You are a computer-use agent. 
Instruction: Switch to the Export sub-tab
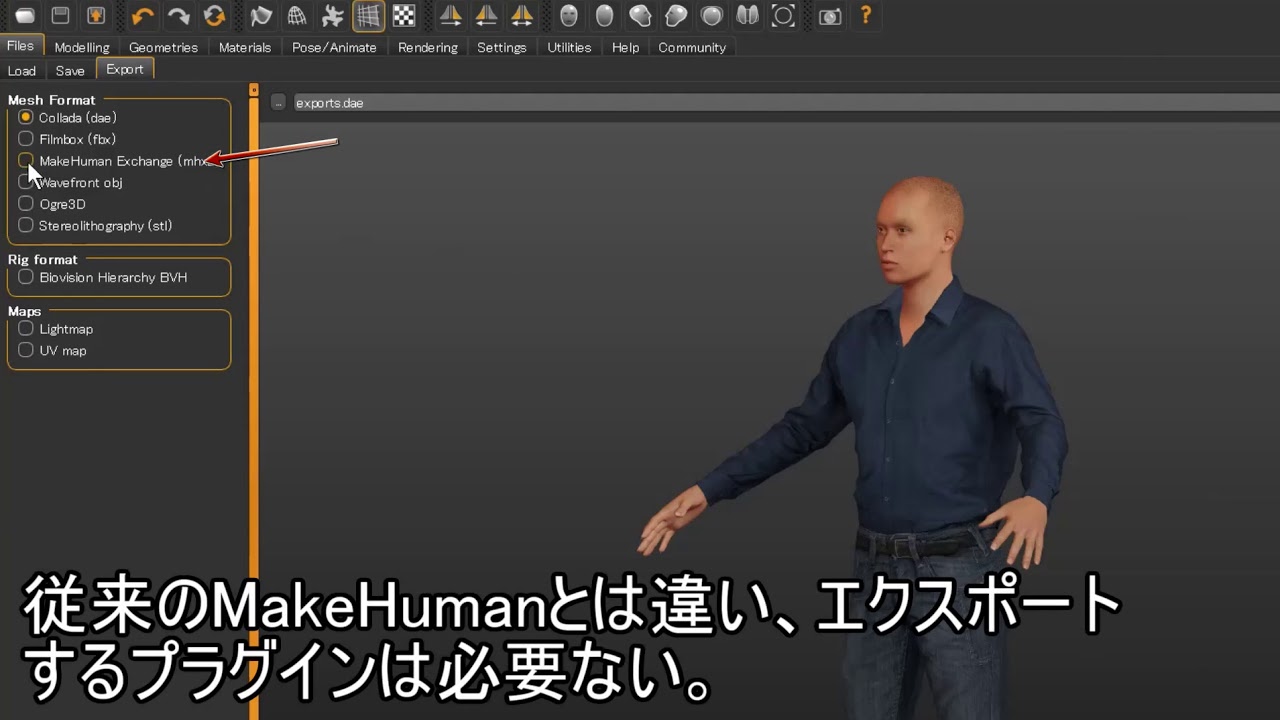click(x=125, y=69)
